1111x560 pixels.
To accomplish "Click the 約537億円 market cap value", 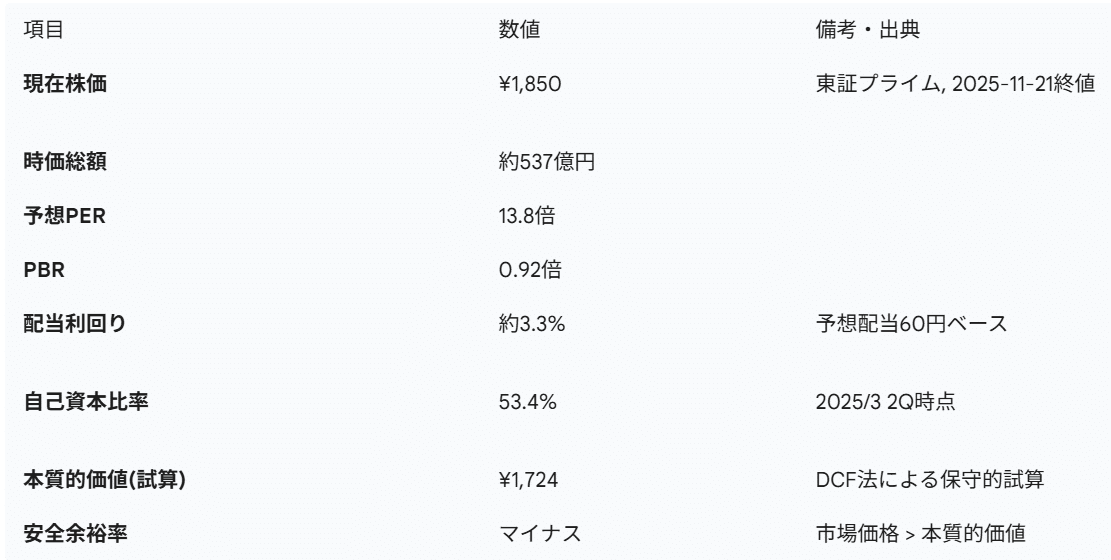I will pos(547,161).
